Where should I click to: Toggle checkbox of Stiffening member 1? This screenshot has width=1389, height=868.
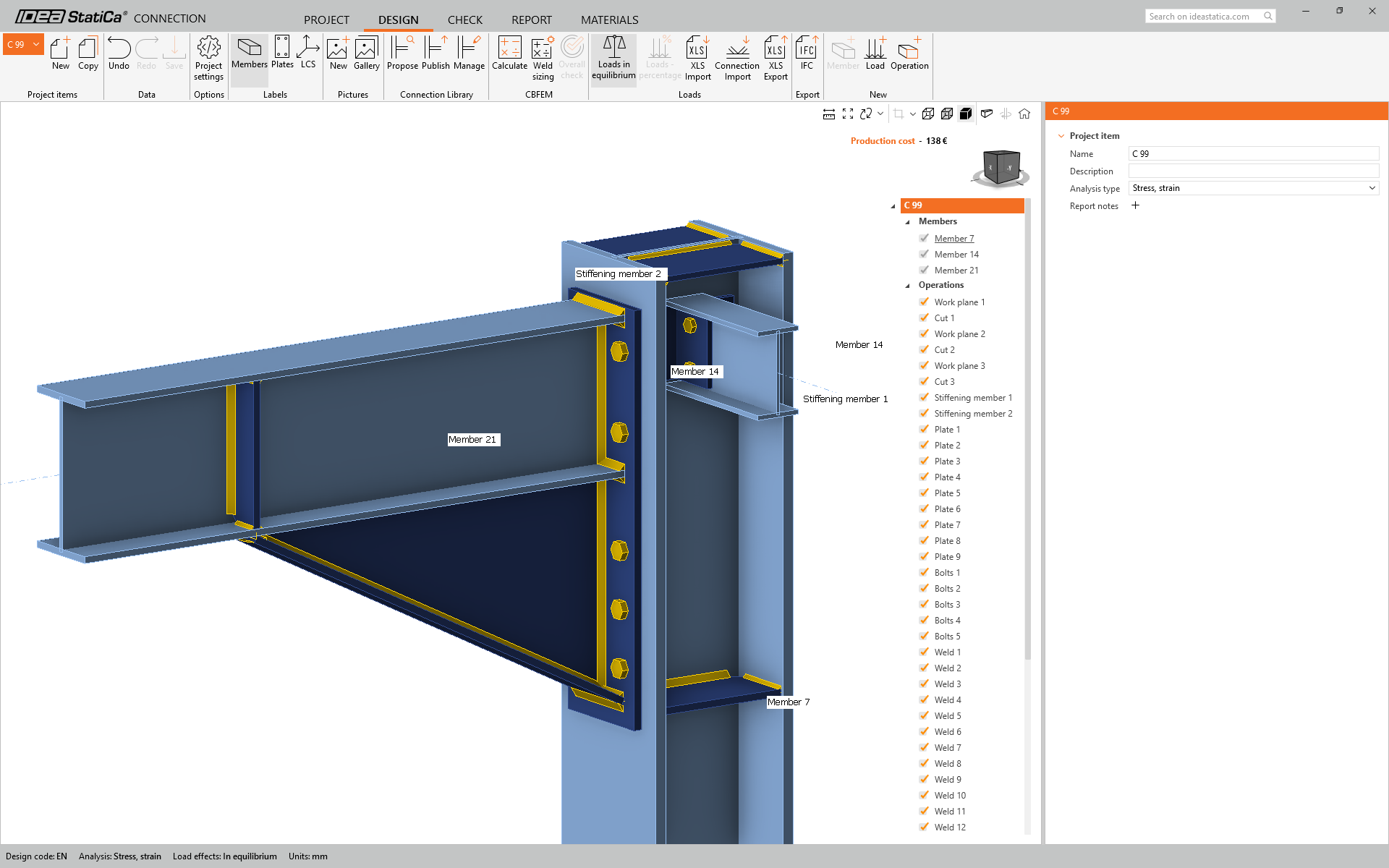(x=924, y=397)
